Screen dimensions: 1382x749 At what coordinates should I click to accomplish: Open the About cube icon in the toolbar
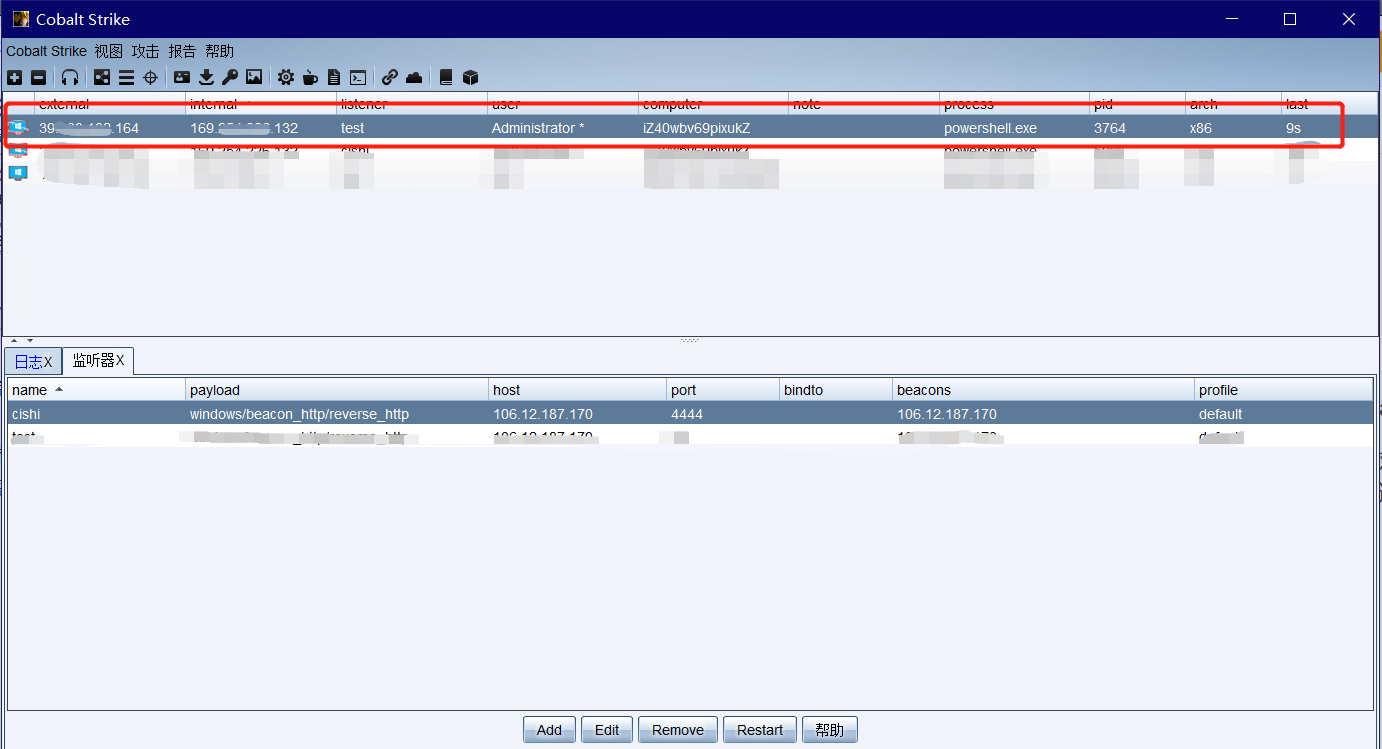(x=470, y=77)
